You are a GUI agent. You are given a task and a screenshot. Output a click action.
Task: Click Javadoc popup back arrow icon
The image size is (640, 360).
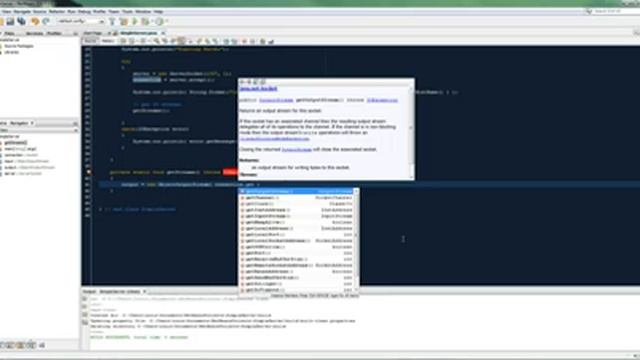pos(242,82)
